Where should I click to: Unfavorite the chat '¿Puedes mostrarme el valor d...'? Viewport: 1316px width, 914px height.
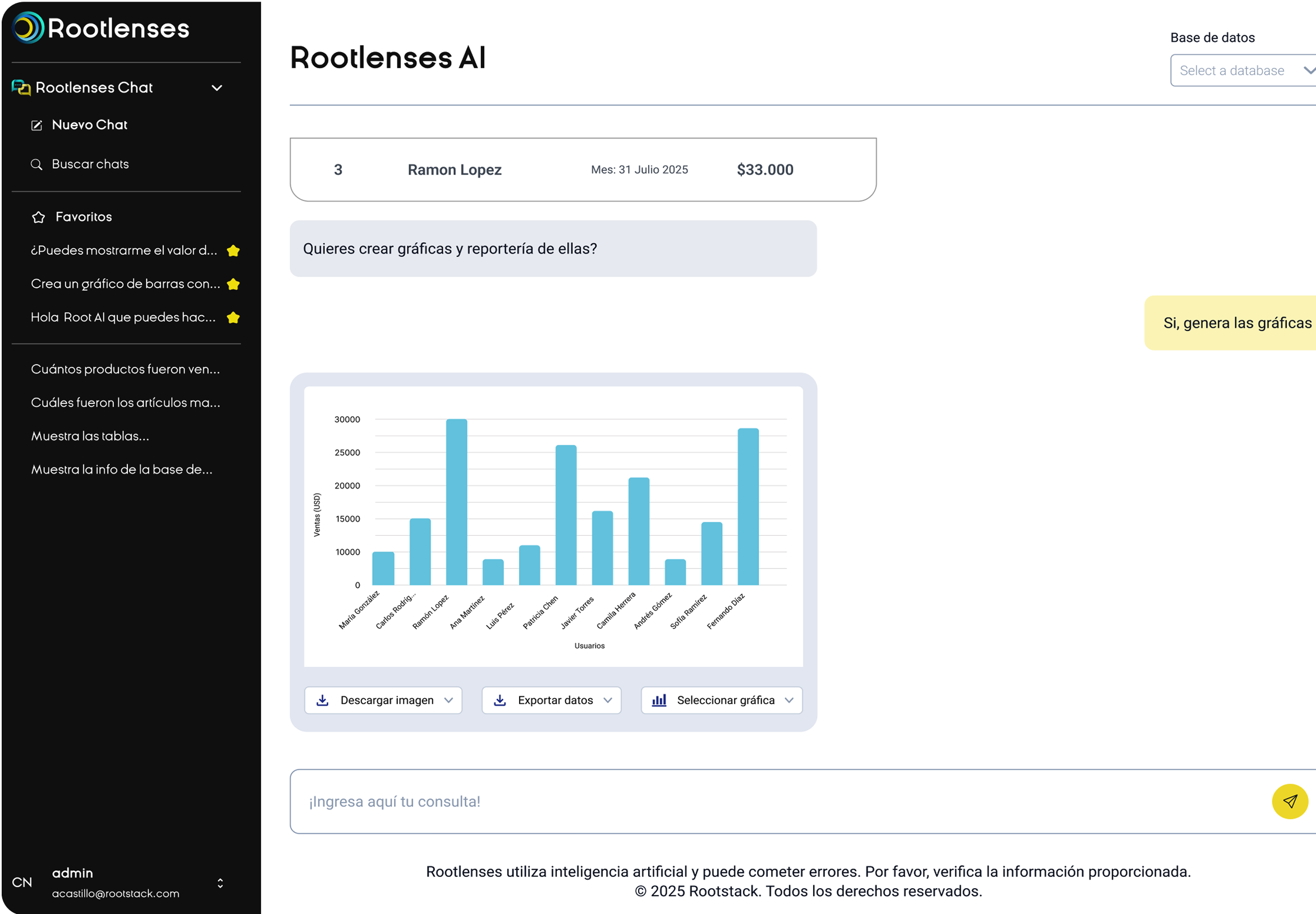[x=233, y=250]
